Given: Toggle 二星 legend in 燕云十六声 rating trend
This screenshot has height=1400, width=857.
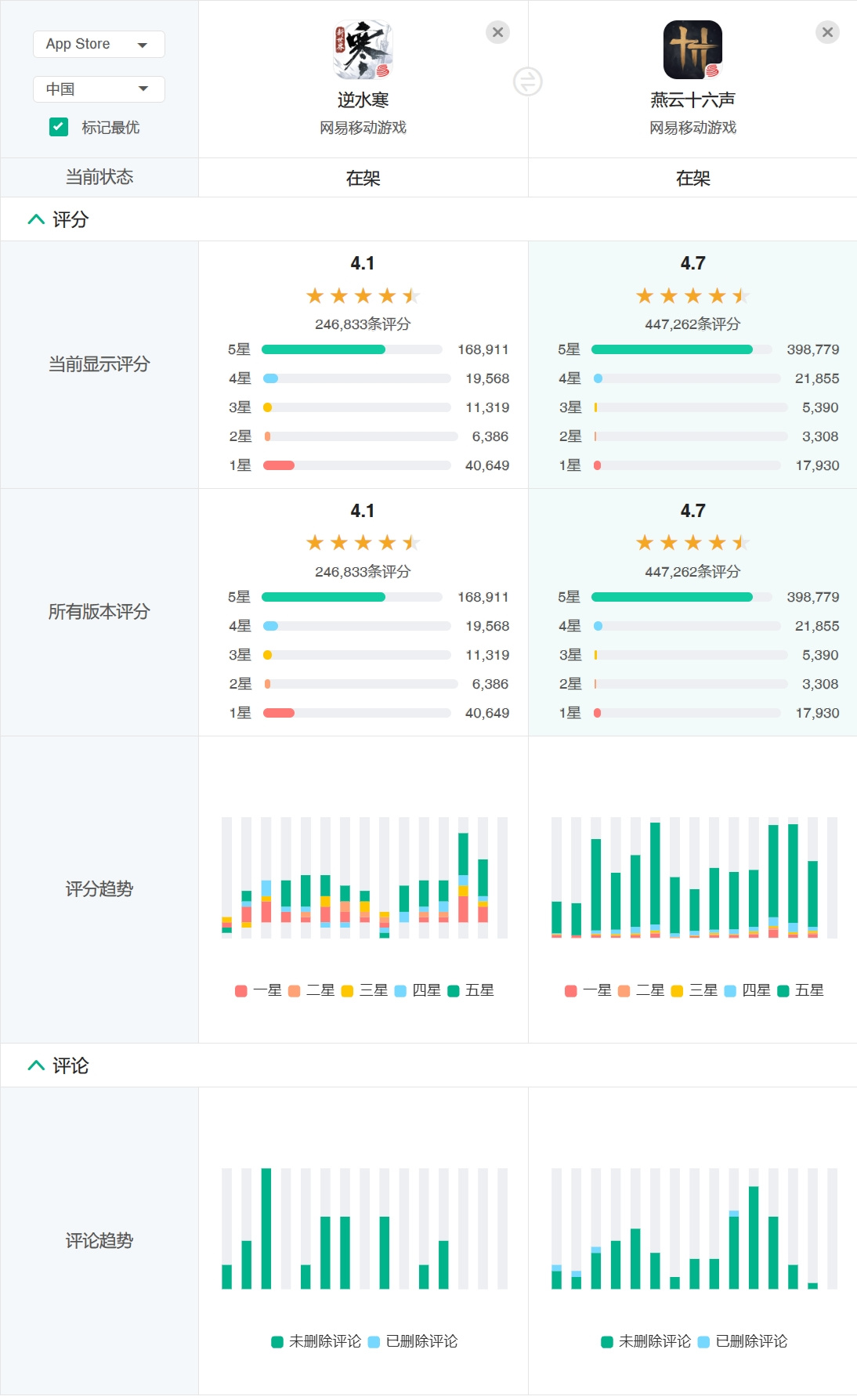Looking at the screenshot, I should (642, 990).
